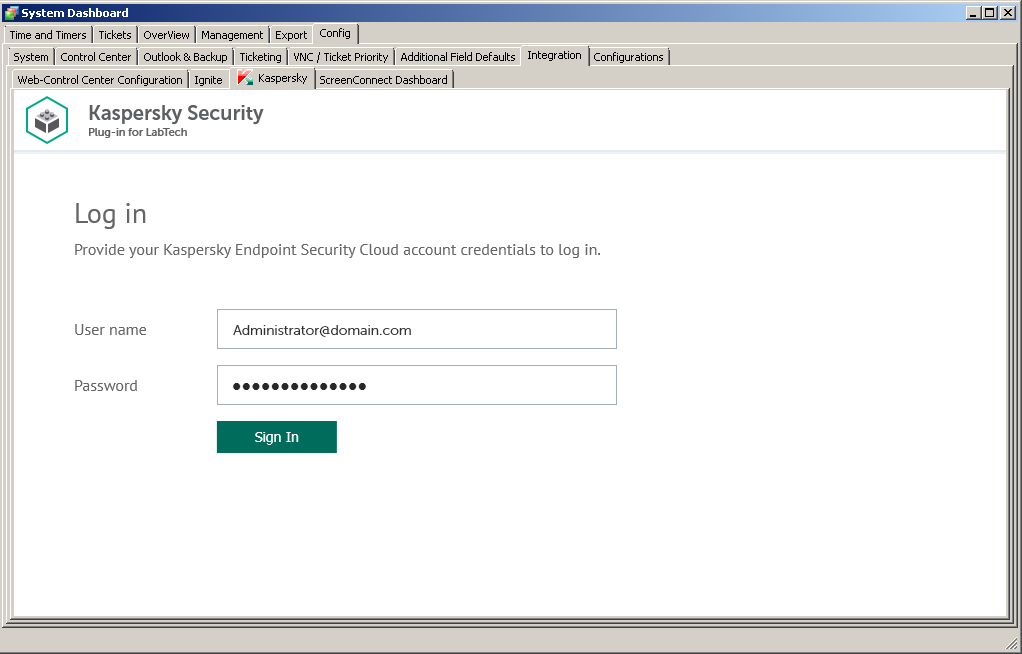Open the Outlook & Backup tab
The height and width of the screenshot is (654, 1022).
pyautogui.click(x=185, y=57)
